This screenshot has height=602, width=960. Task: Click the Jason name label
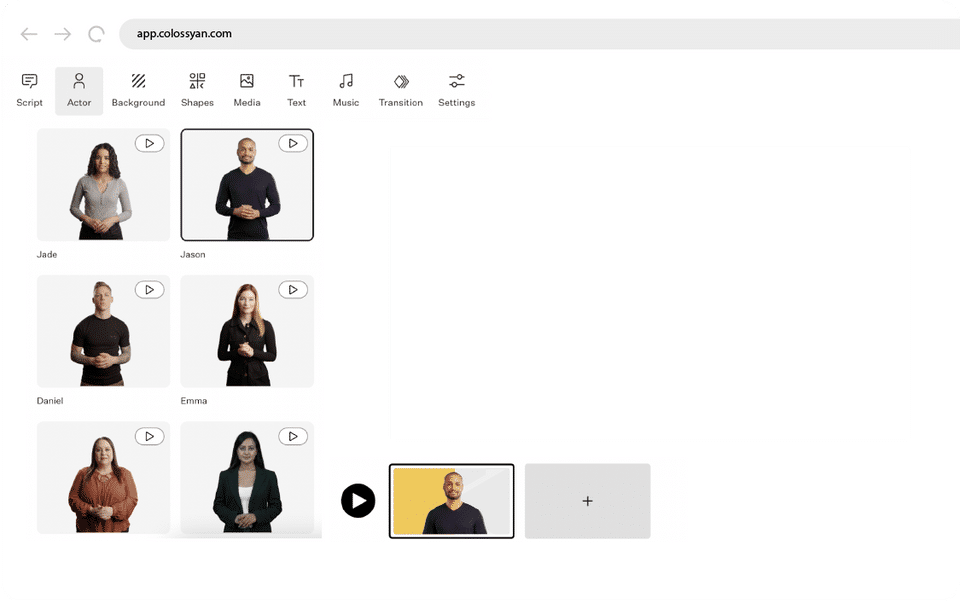[193, 254]
